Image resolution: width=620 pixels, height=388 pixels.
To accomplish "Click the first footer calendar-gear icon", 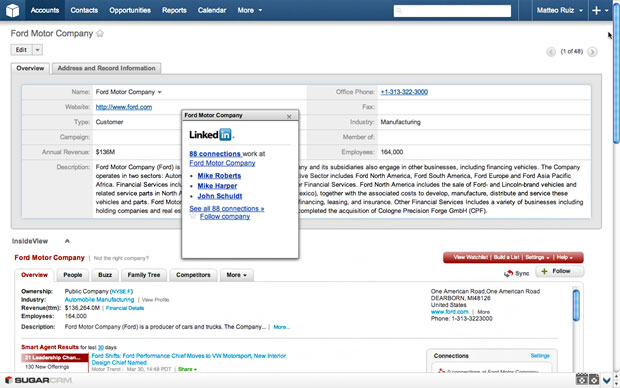I will (581, 379).
